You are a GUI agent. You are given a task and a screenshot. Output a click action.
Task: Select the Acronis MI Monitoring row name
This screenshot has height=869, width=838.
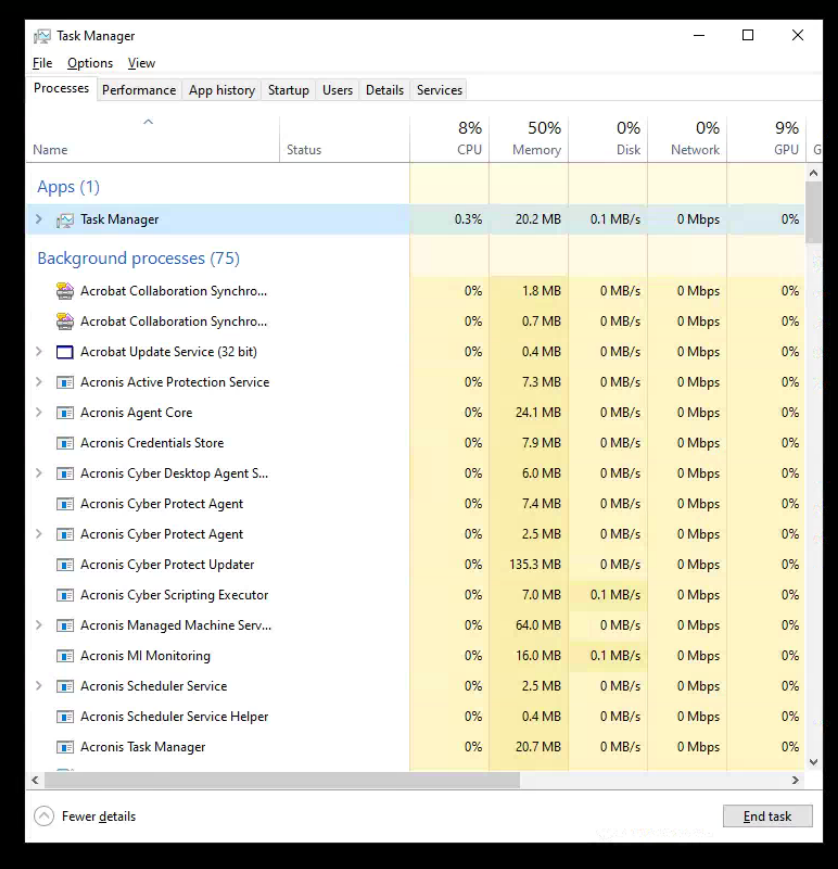click(x=145, y=656)
